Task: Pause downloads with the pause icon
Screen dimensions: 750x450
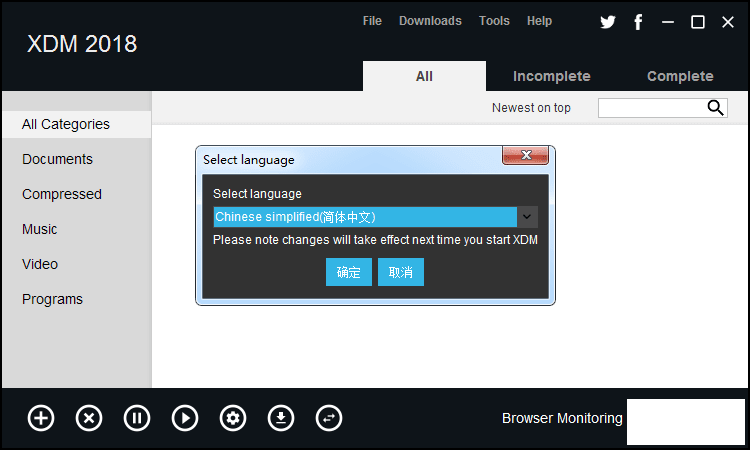Action: tap(137, 418)
